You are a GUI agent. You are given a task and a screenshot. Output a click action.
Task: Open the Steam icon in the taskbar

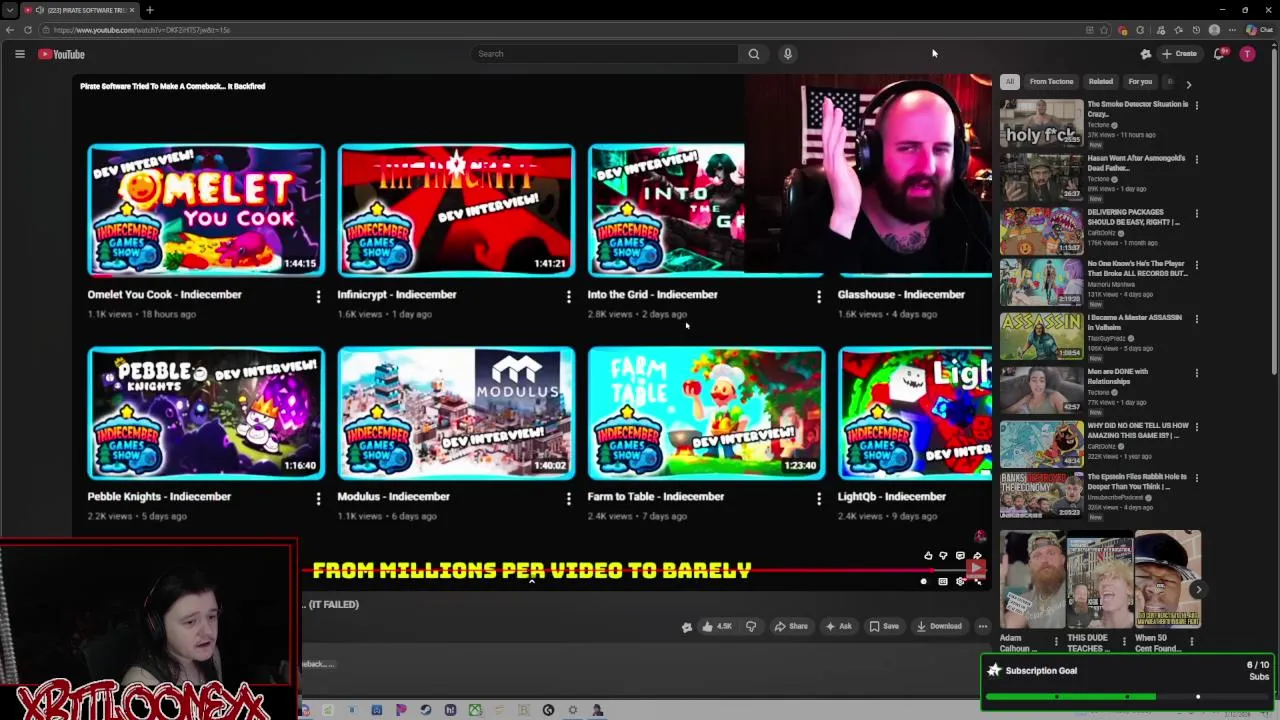(x=425, y=710)
